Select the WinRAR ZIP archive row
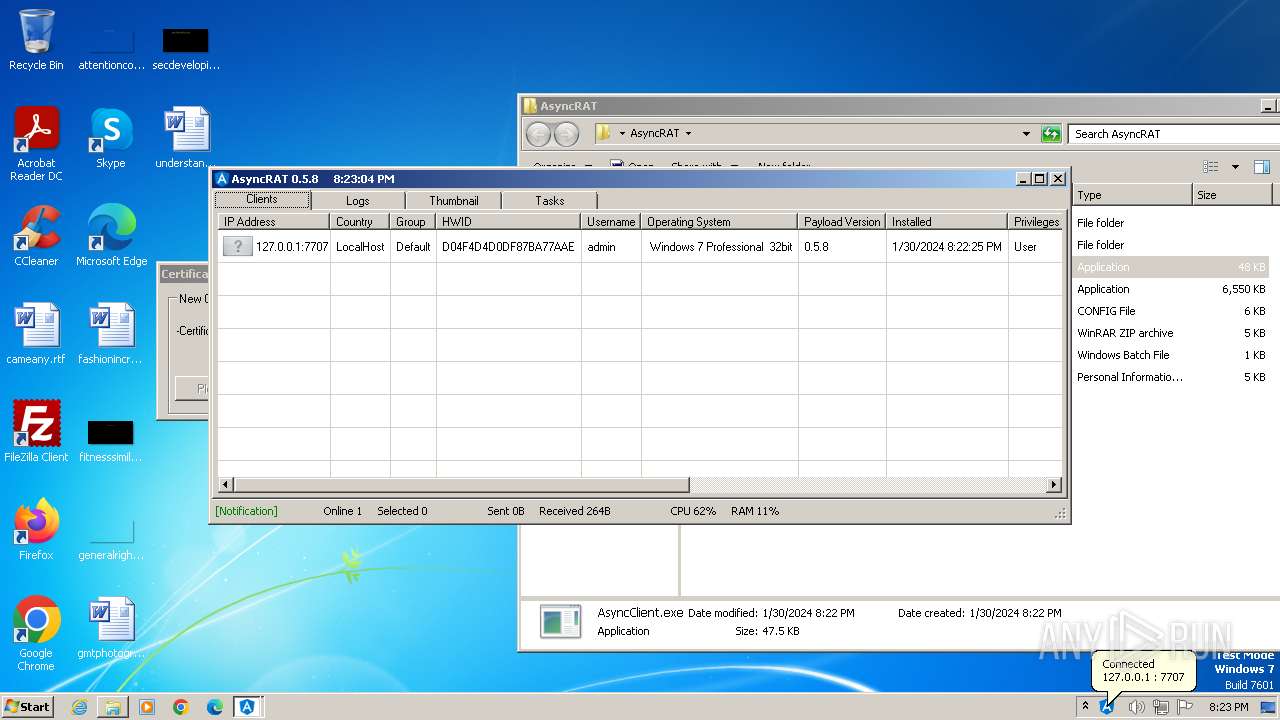 point(1171,333)
